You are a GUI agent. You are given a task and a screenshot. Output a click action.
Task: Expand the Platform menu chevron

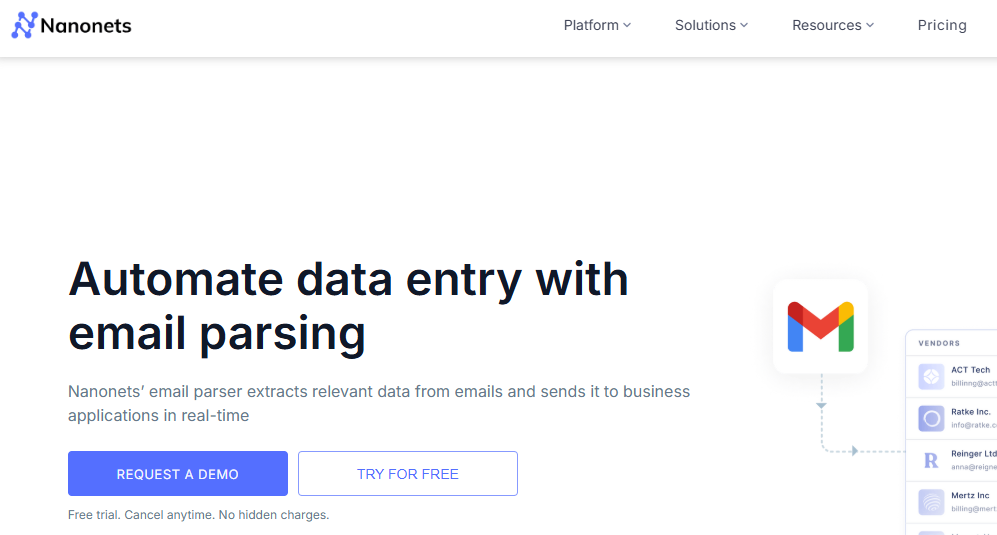pyautogui.click(x=628, y=25)
